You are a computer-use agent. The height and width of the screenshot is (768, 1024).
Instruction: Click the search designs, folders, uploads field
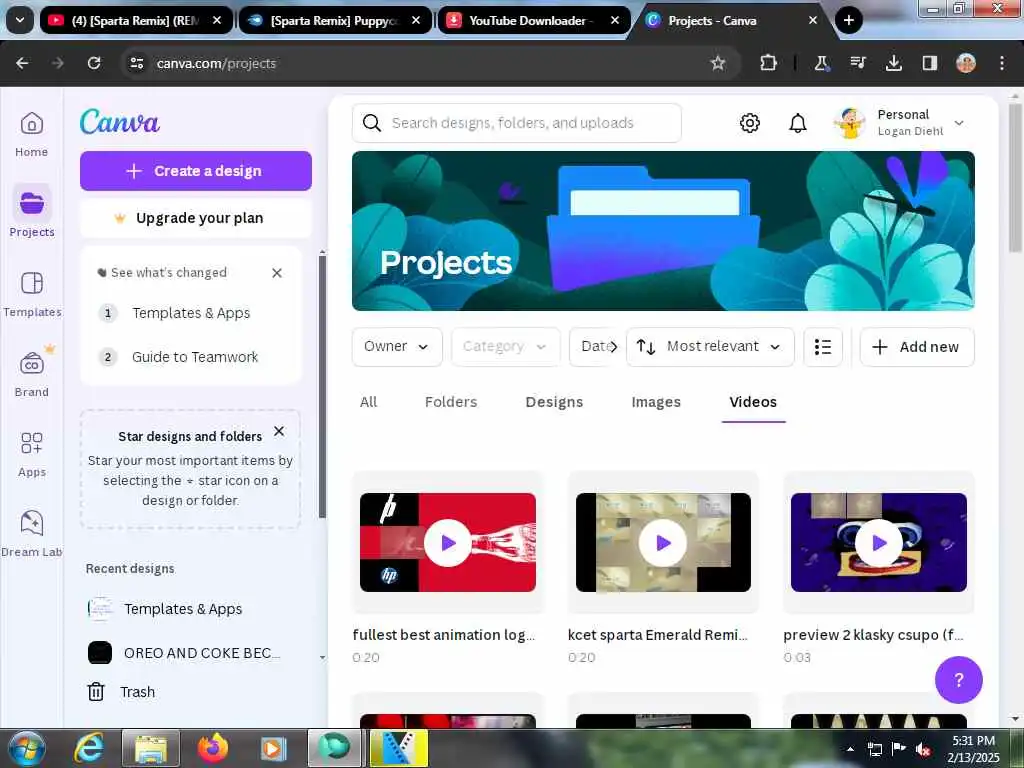coord(517,123)
